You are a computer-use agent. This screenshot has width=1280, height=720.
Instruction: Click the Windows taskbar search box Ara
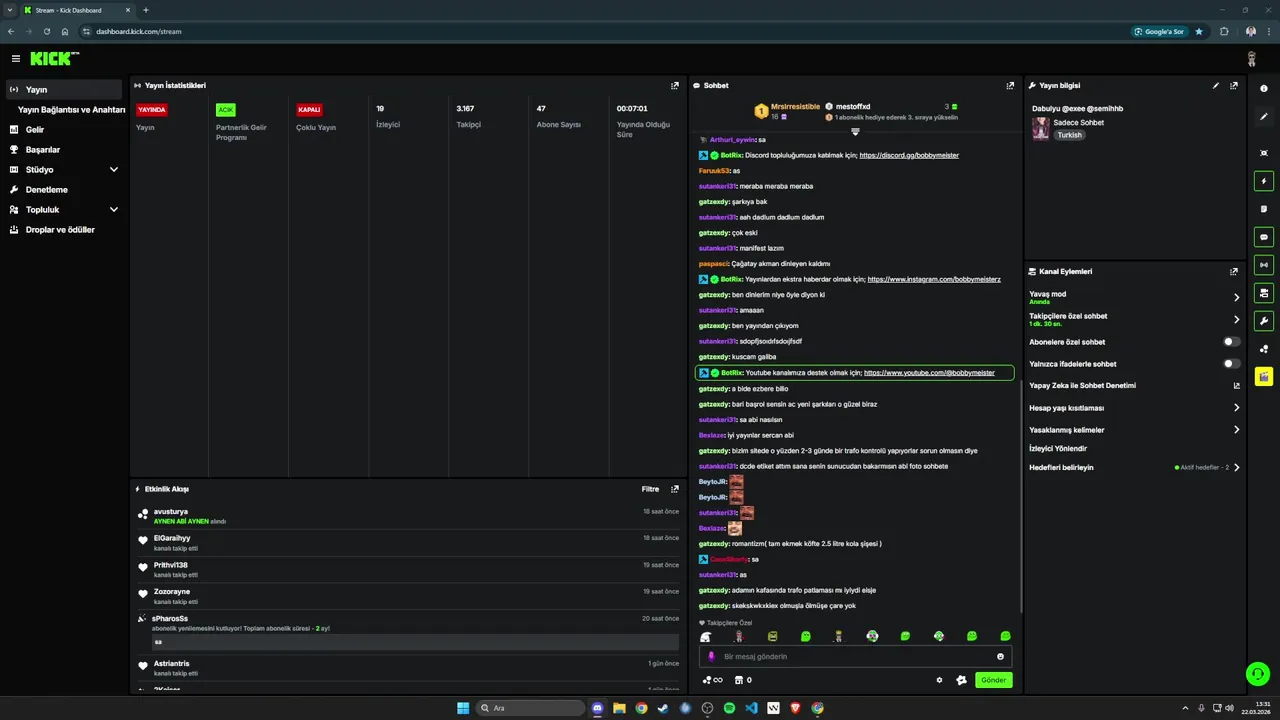[x=528, y=708]
